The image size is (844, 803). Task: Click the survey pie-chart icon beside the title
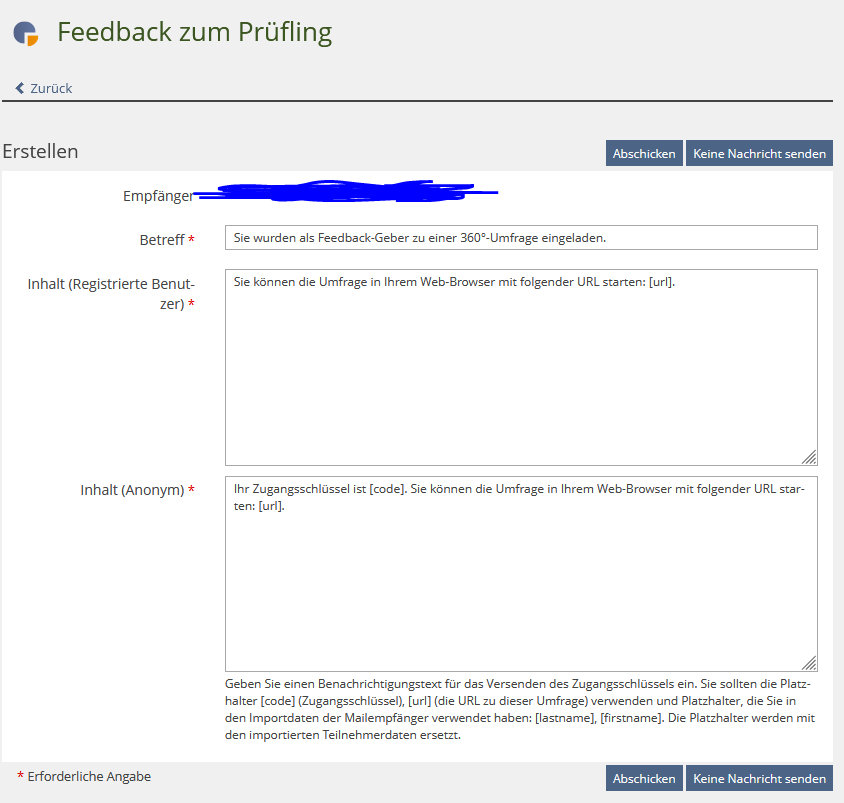pos(26,33)
